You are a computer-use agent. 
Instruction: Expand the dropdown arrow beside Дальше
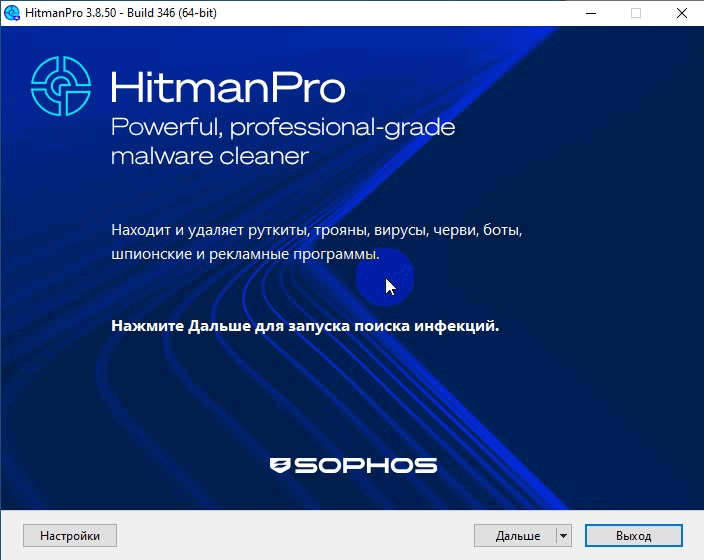[563, 536]
